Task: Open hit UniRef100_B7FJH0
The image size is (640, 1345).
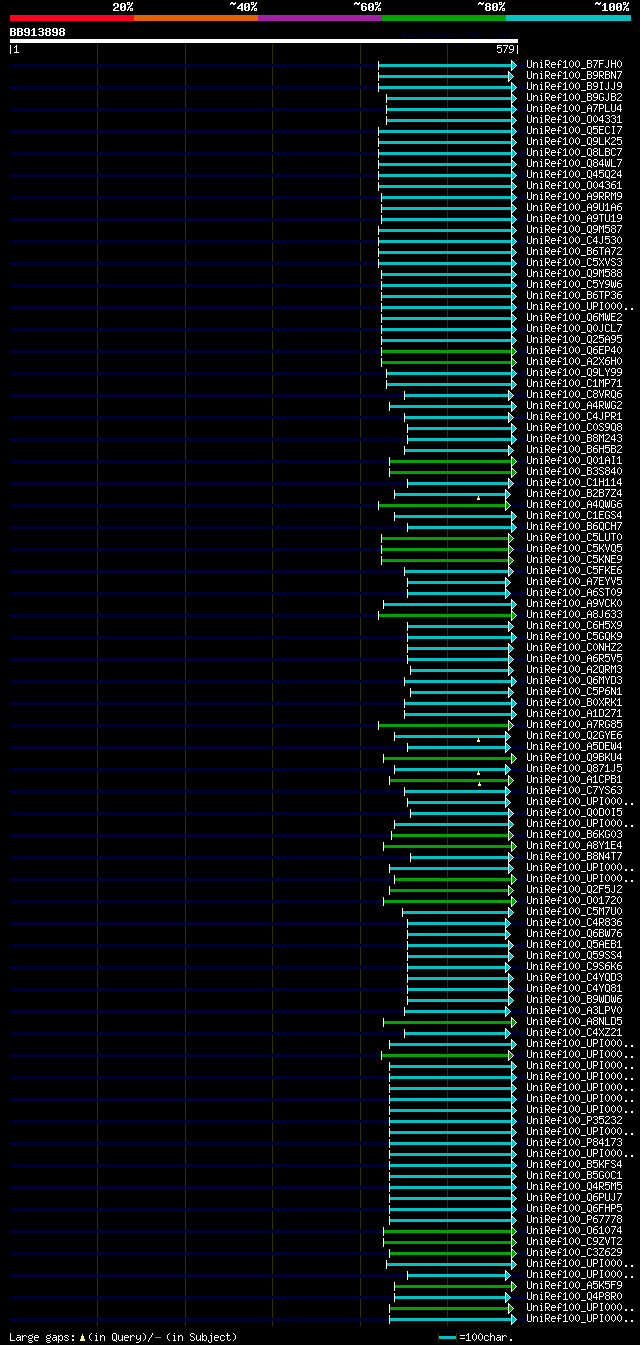Action: (574, 64)
